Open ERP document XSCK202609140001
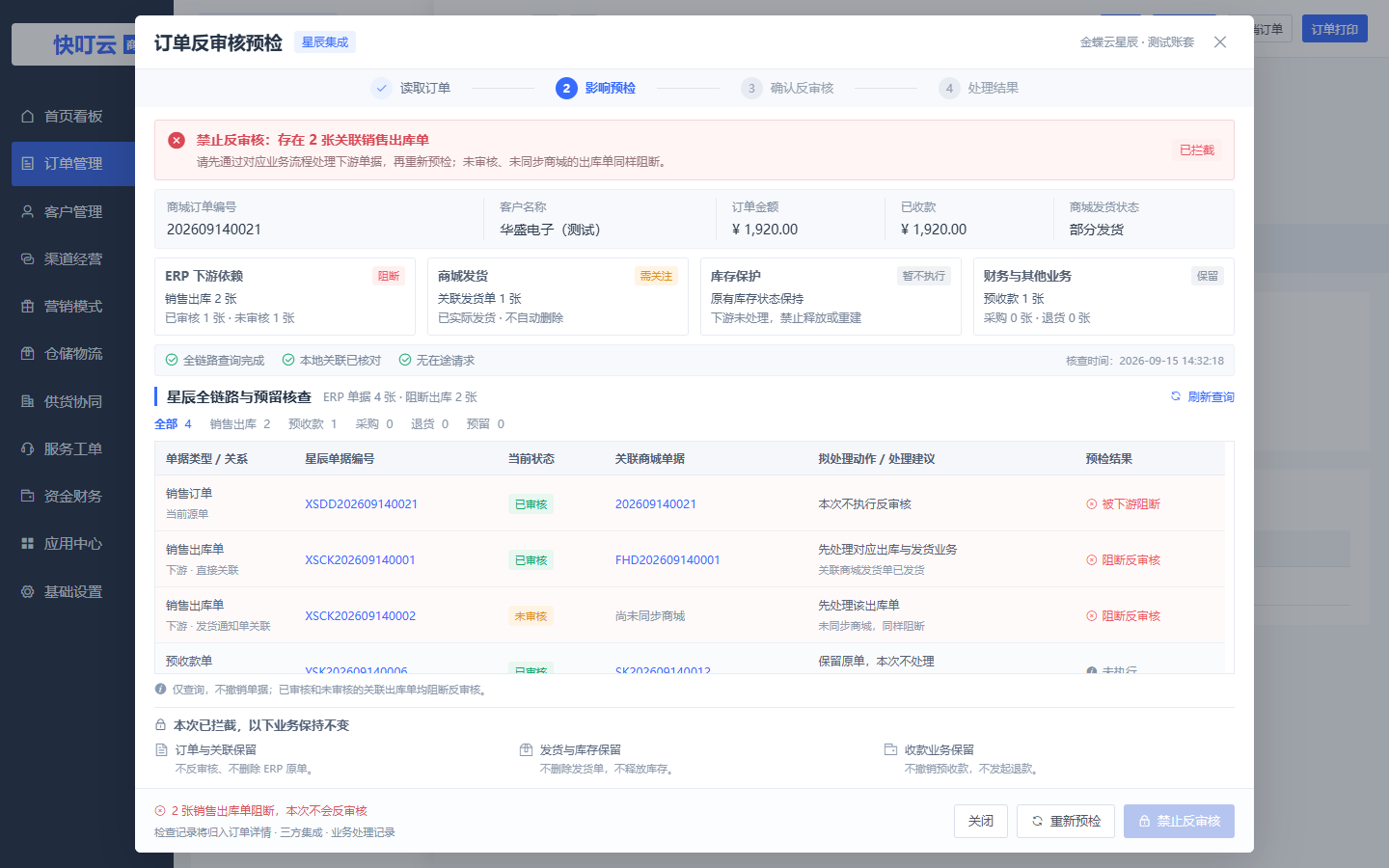Screen dimensions: 1389x868 [361, 560]
